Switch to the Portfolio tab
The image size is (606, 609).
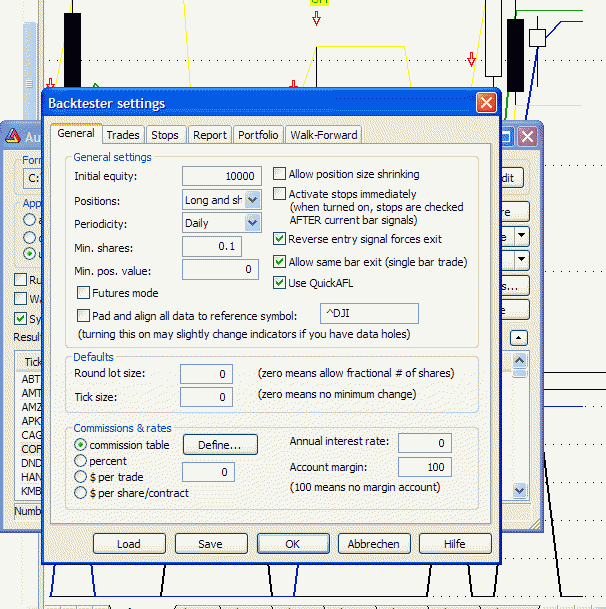(258, 135)
